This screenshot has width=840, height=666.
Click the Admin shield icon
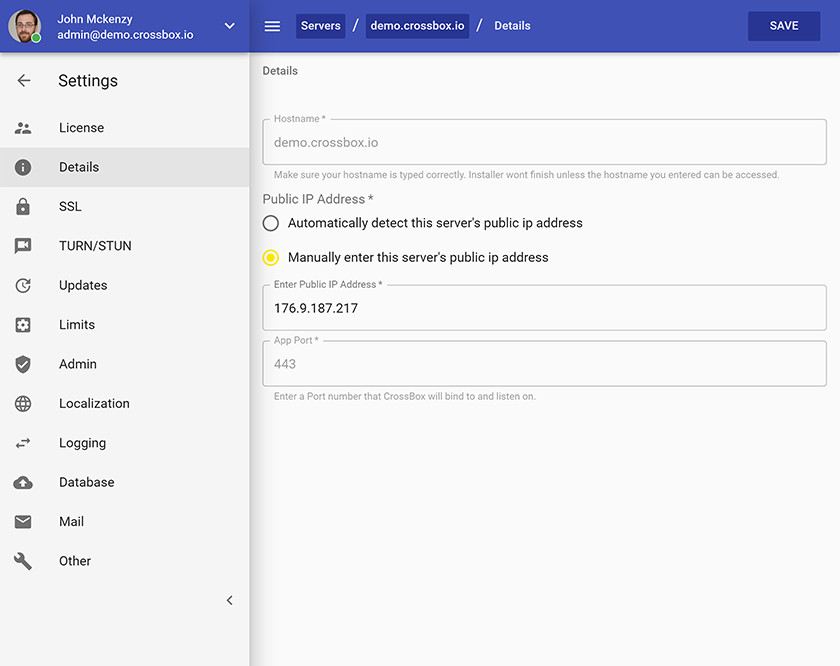tap(23, 364)
